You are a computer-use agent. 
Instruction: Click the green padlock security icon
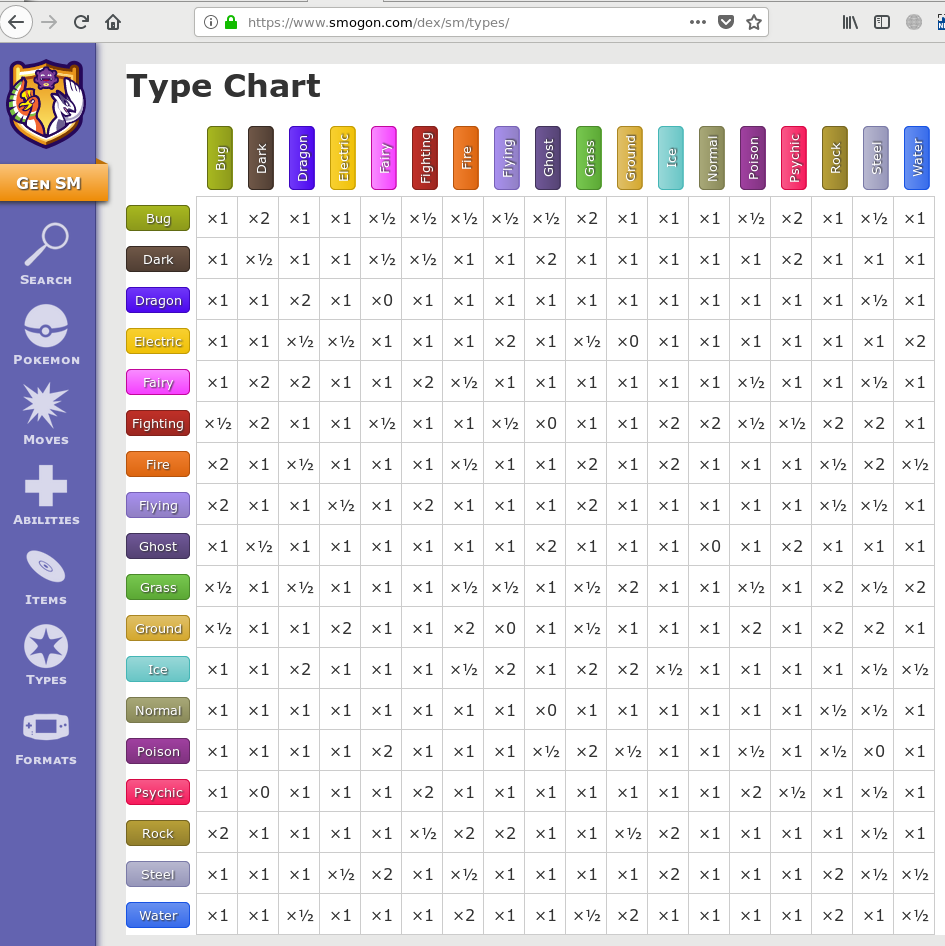pyautogui.click(x=231, y=22)
